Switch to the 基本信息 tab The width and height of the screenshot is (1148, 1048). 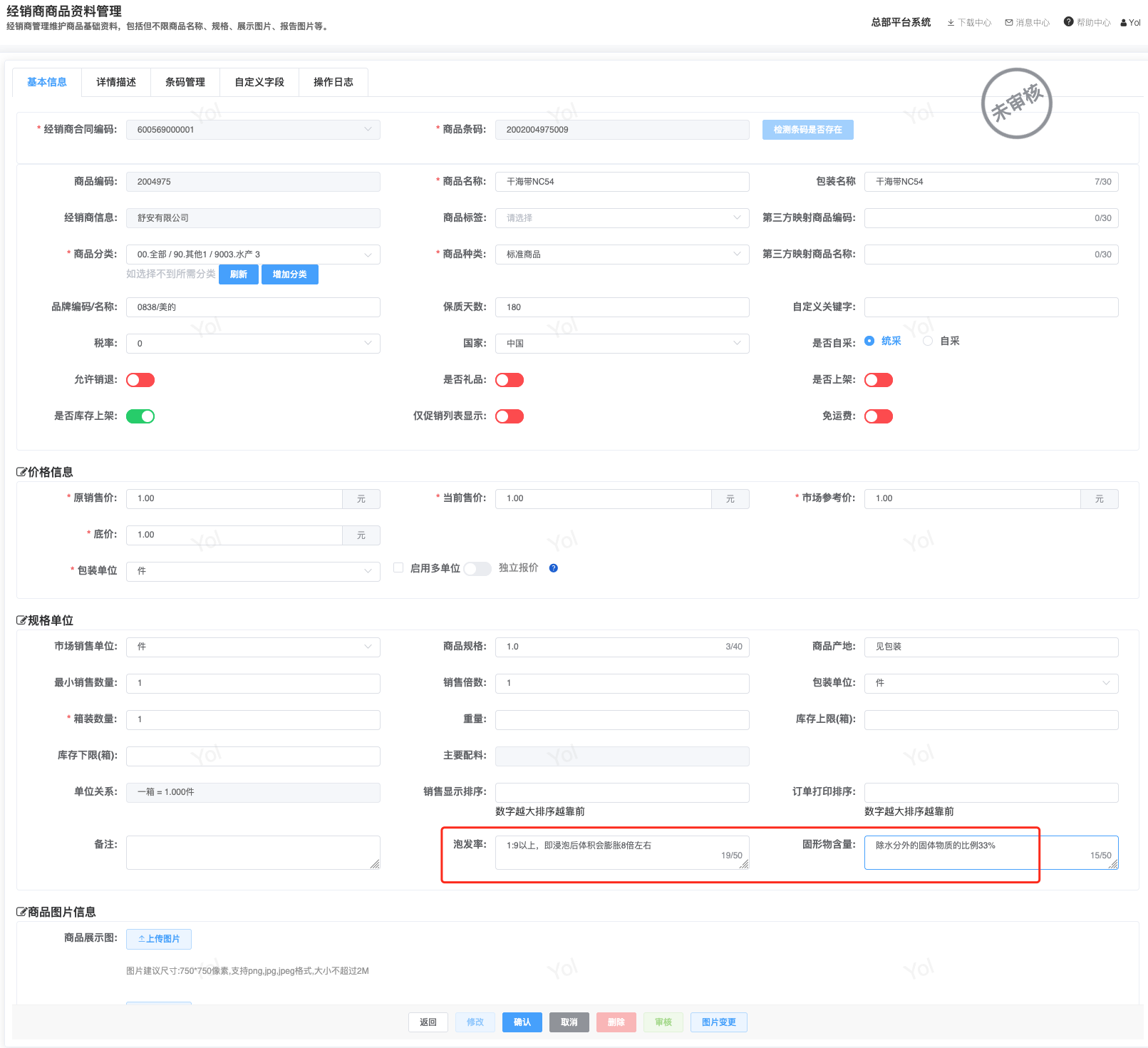[x=47, y=82]
